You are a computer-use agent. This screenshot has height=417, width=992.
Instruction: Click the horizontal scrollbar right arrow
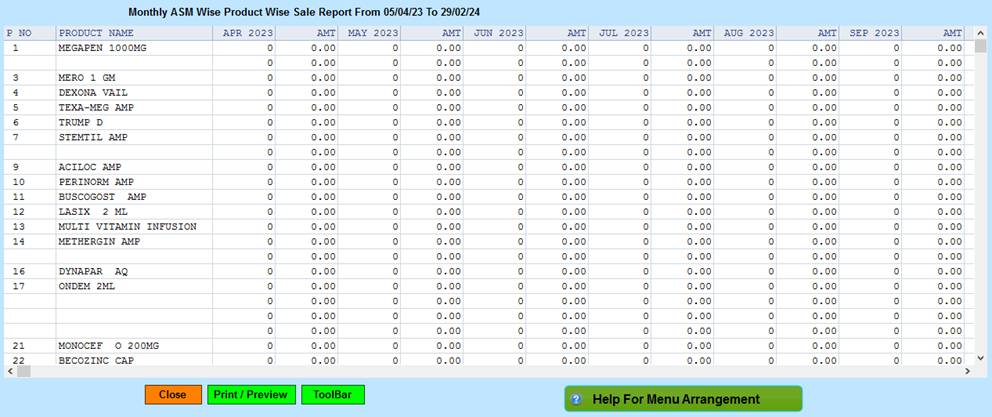[x=967, y=371]
